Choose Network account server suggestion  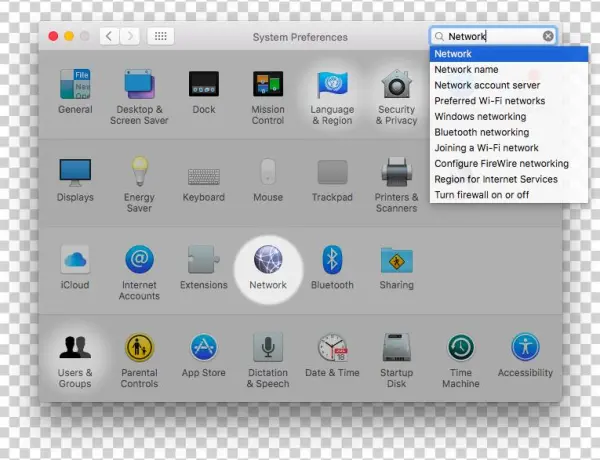(x=509, y=85)
